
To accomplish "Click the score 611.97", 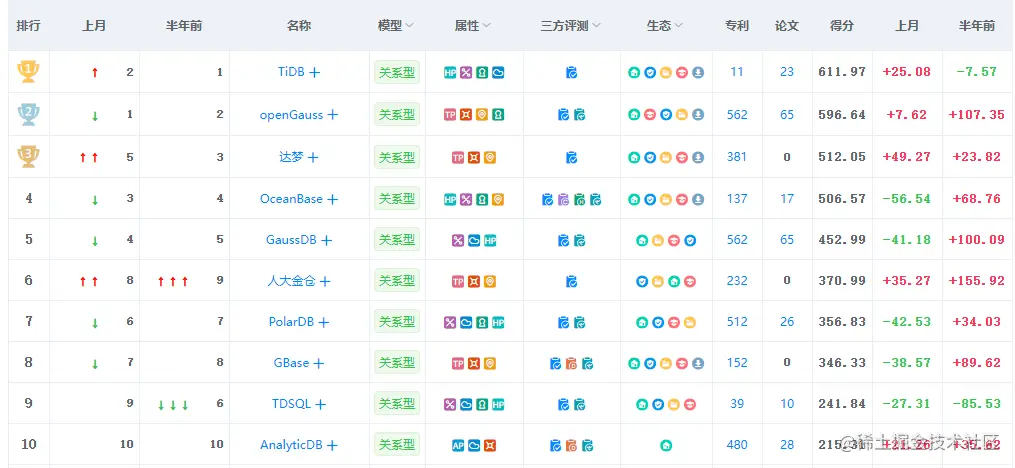I will 842,72.
